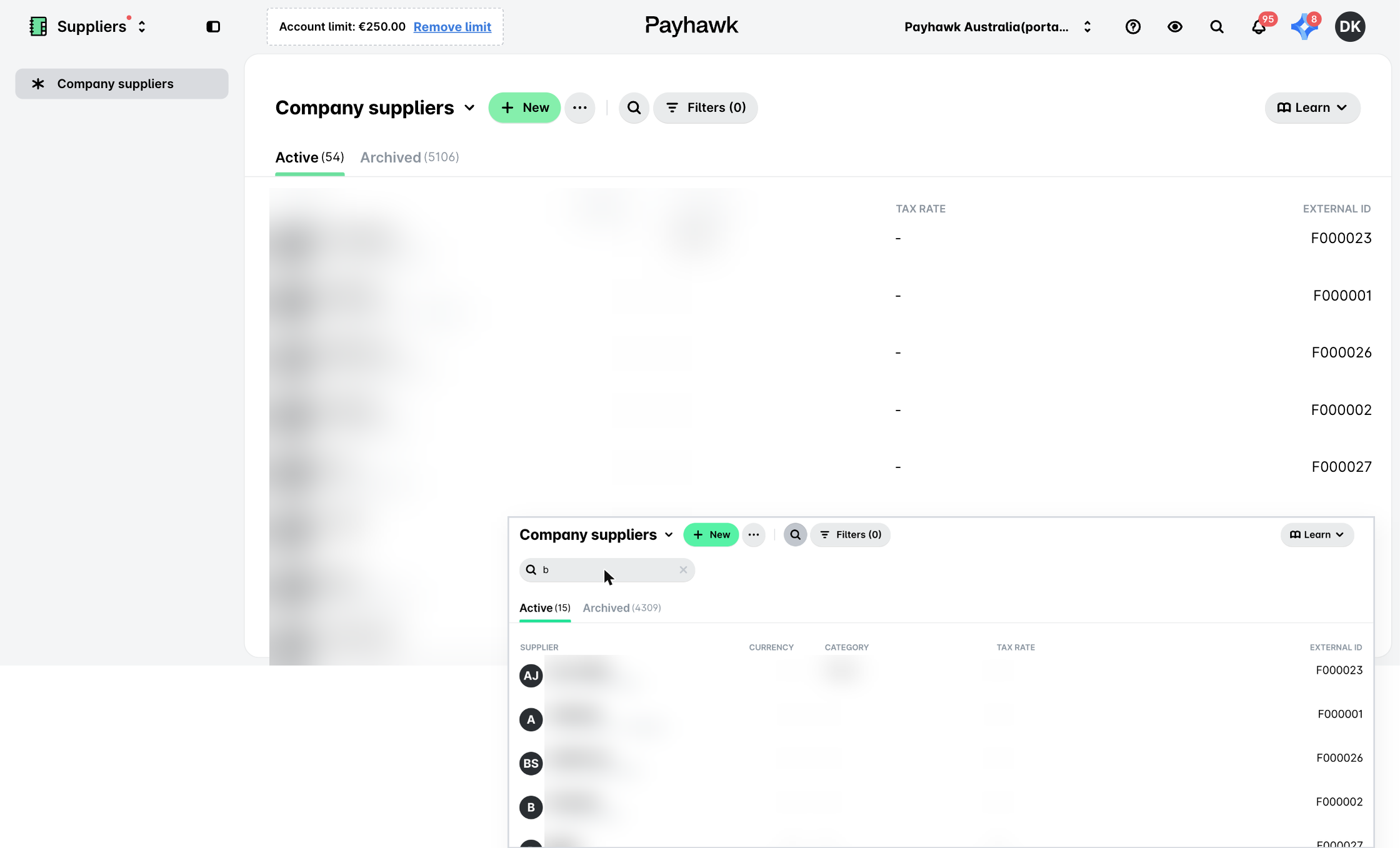Expand Company suppliers dropdown in inset panel
This screenshot has height=848, width=1400.
click(x=669, y=535)
